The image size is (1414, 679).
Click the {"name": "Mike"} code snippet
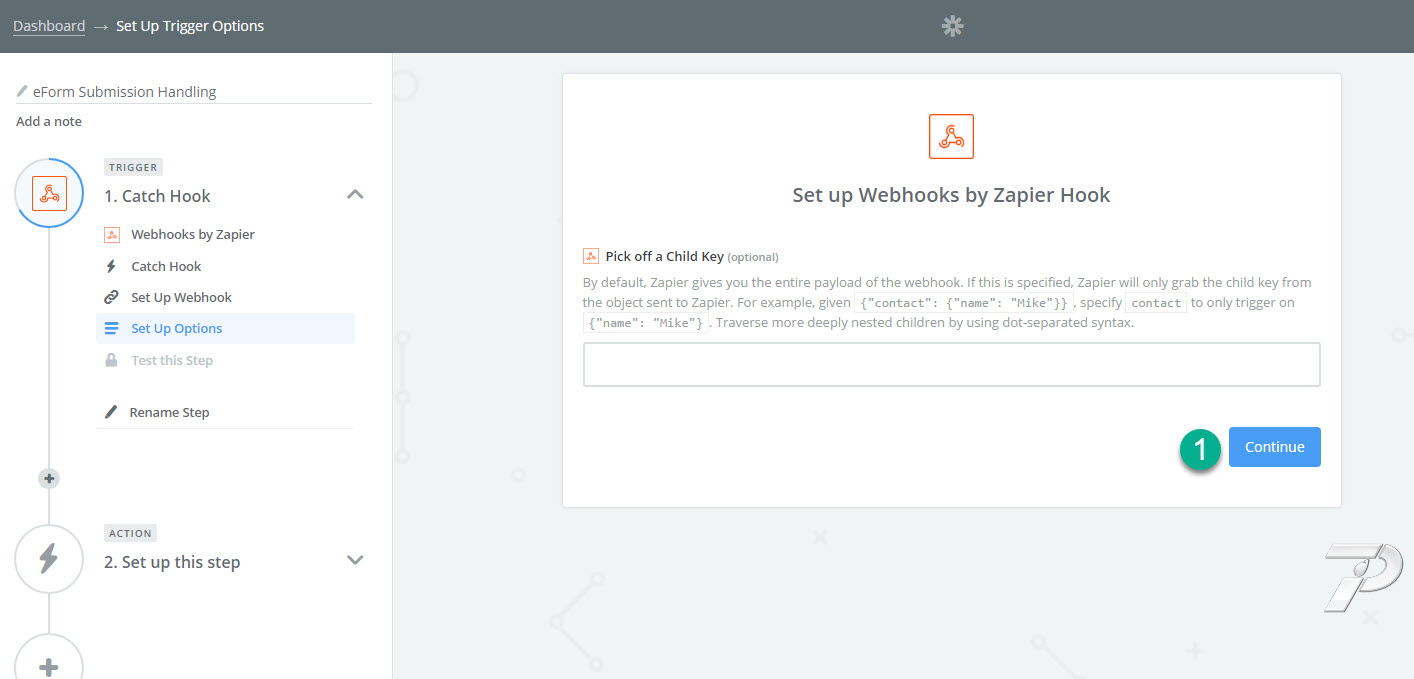coord(646,323)
